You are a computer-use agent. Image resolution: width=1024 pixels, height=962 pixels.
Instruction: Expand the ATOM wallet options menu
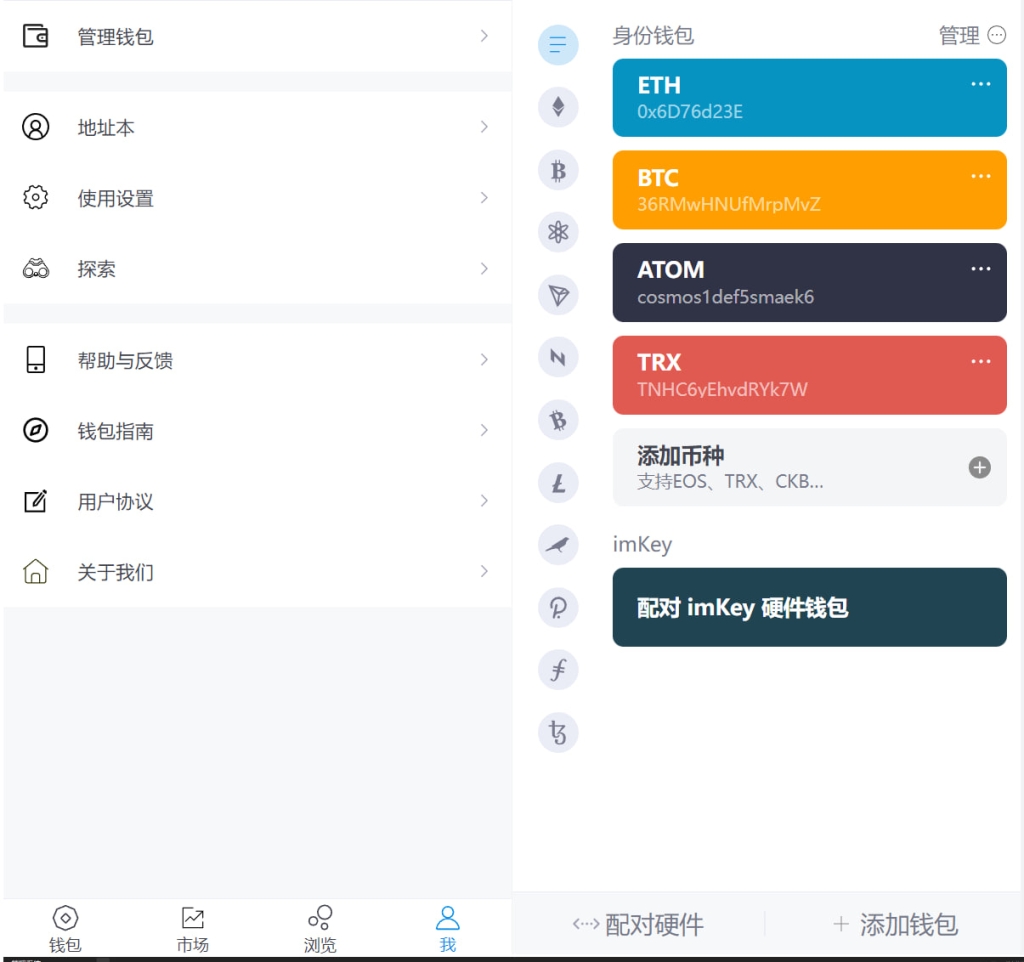tap(980, 268)
